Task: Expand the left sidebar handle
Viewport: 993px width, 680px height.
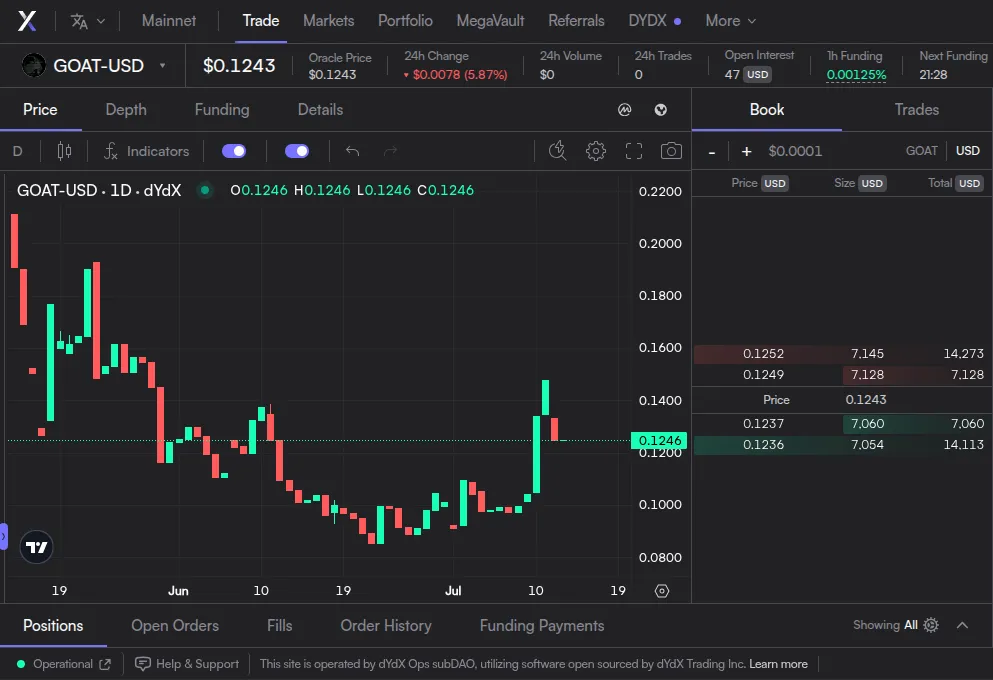Action: tap(3, 537)
